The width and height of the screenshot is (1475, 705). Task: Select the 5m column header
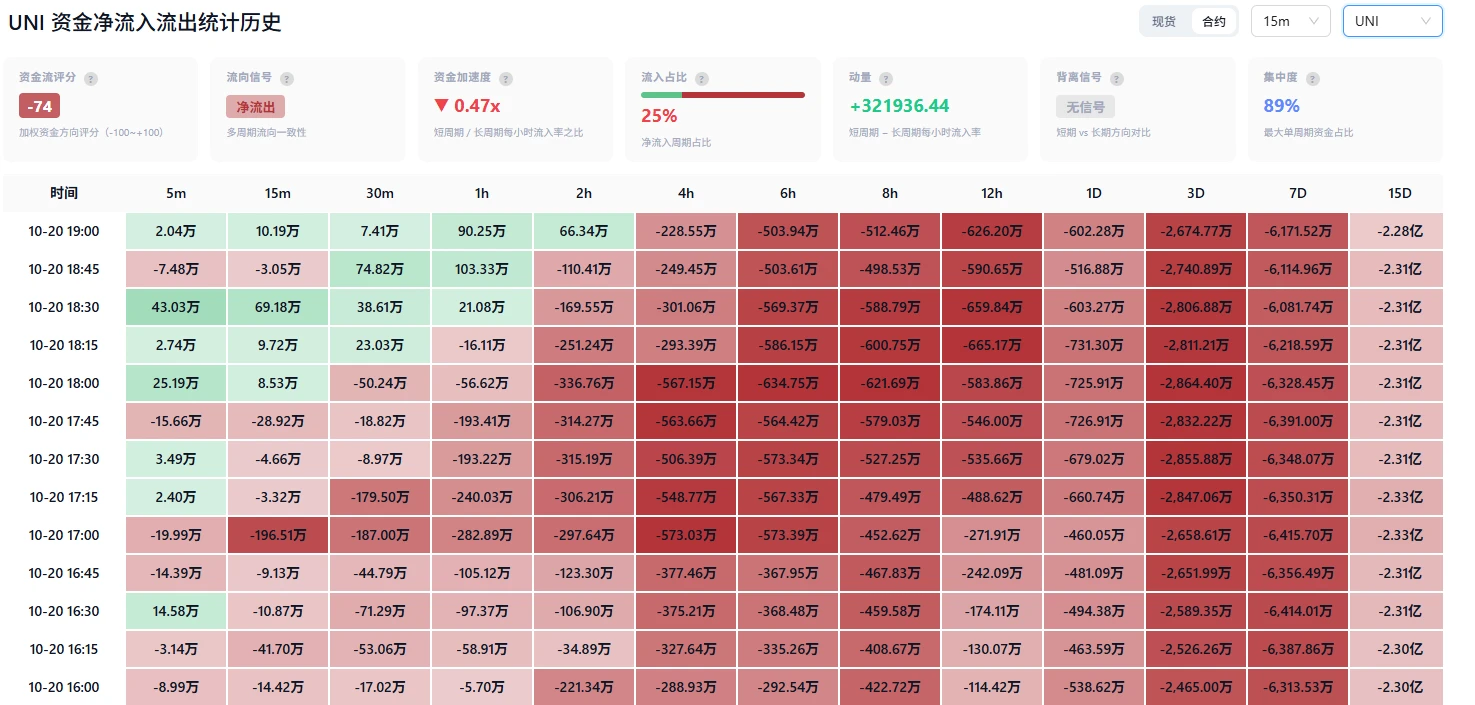click(x=176, y=193)
